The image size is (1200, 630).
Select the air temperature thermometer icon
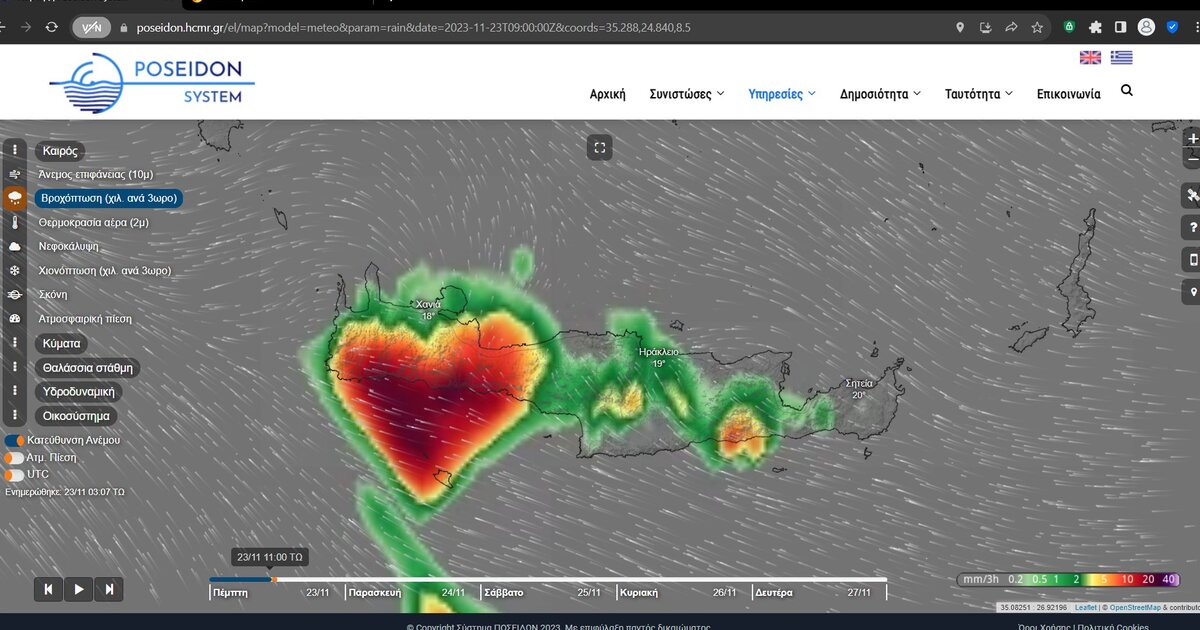pos(15,222)
